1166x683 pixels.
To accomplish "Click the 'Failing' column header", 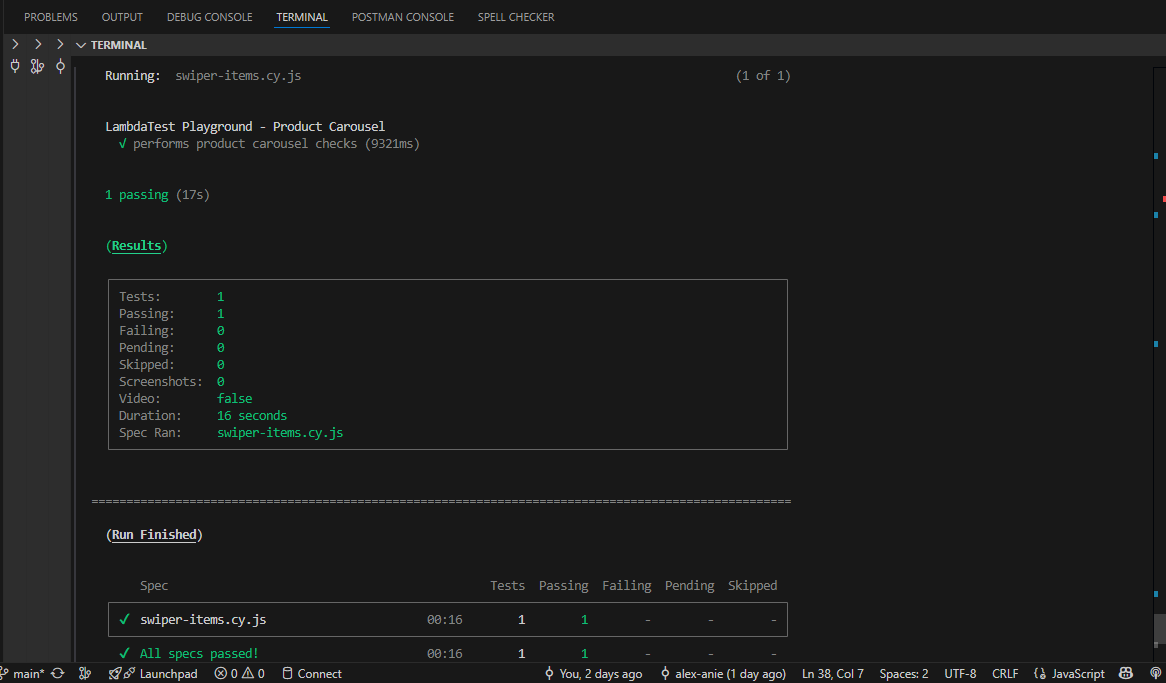I will click(x=627, y=586).
